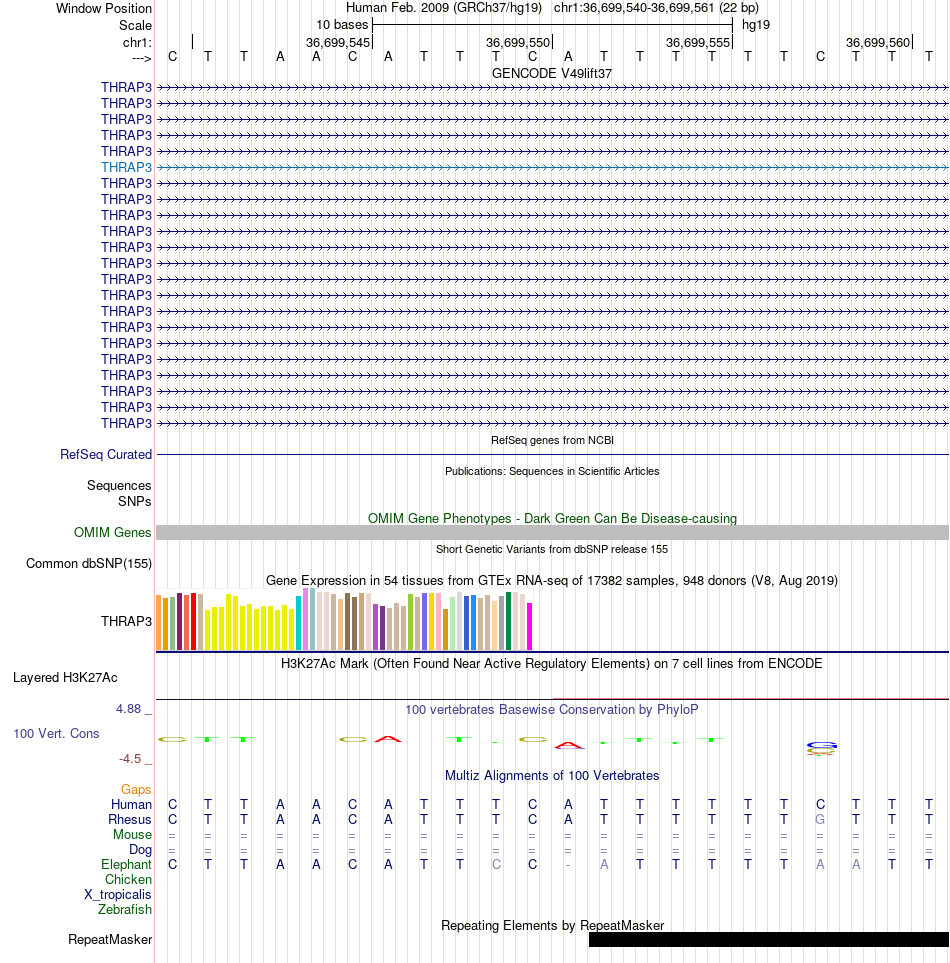
Task: Click the Window Position label
Action: [104, 9]
